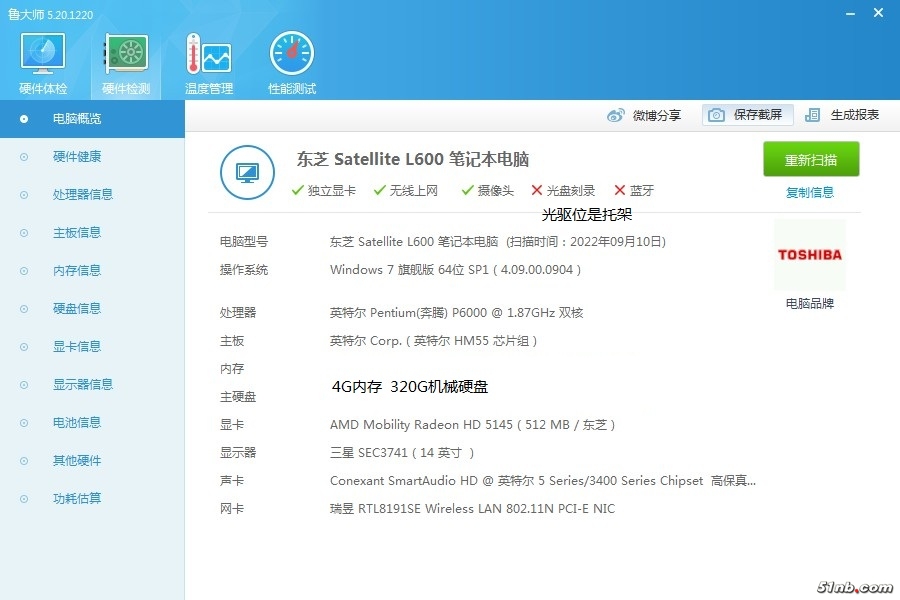Click the network card 瑞昱 RTL8191SE text
The image size is (900, 600).
pos(472,509)
